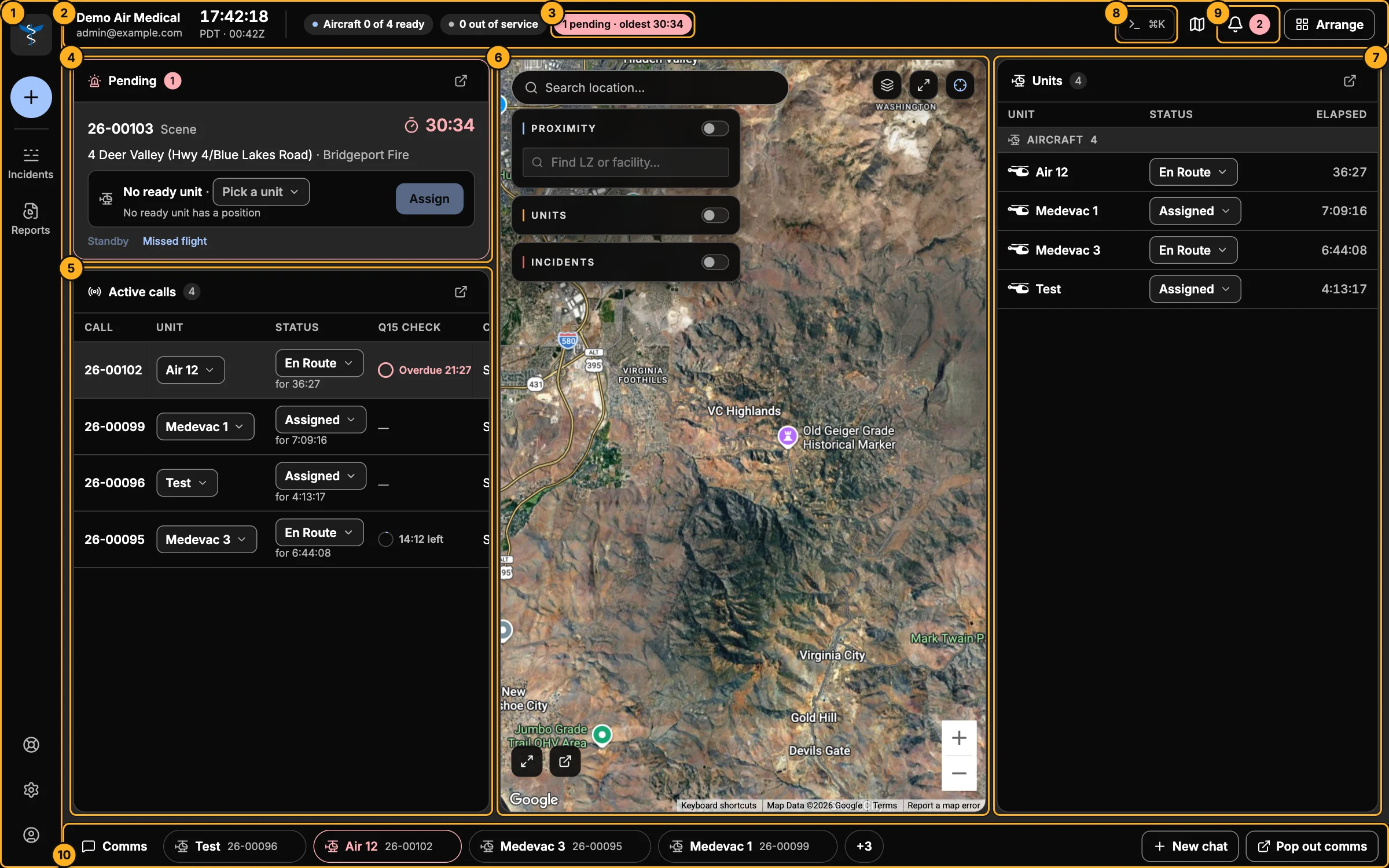Recenter map with the crosshair icon
This screenshot has width=1389, height=868.
coord(960,86)
